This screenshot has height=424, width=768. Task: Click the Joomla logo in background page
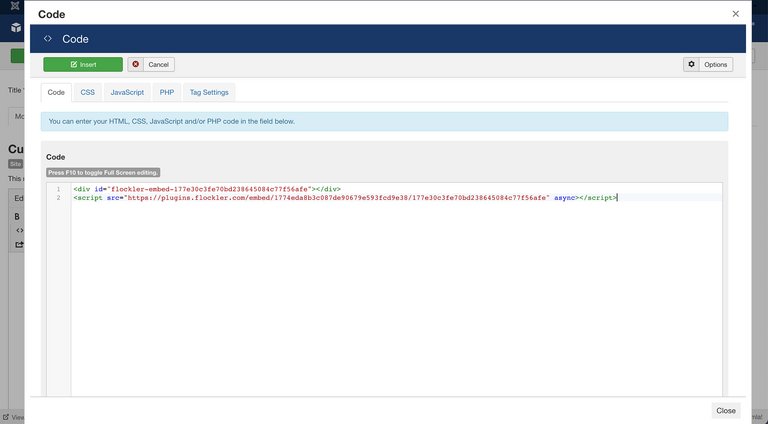tap(15, 6)
